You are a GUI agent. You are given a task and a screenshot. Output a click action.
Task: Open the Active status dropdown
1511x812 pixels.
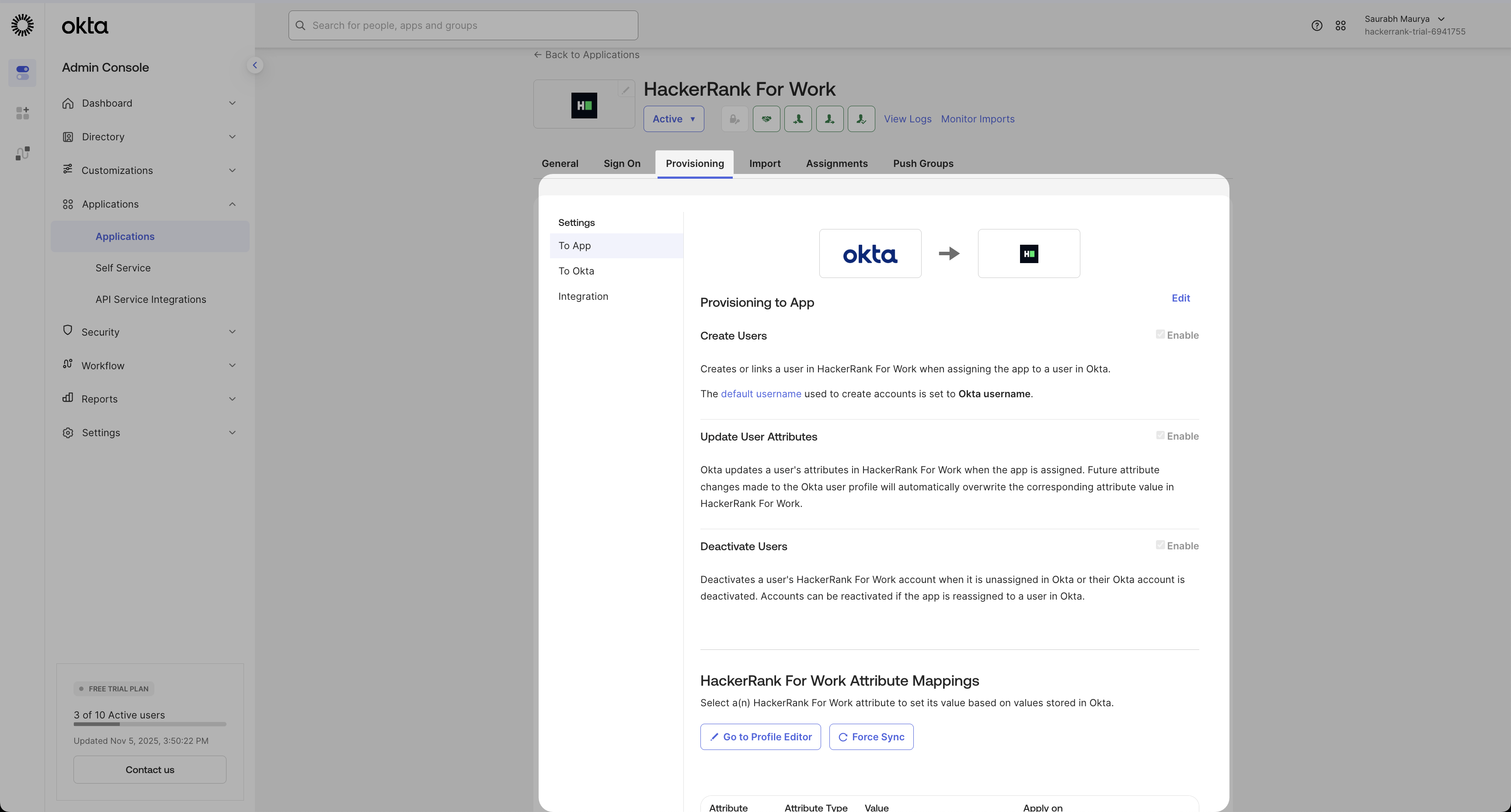pyautogui.click(x=673, y=119)
